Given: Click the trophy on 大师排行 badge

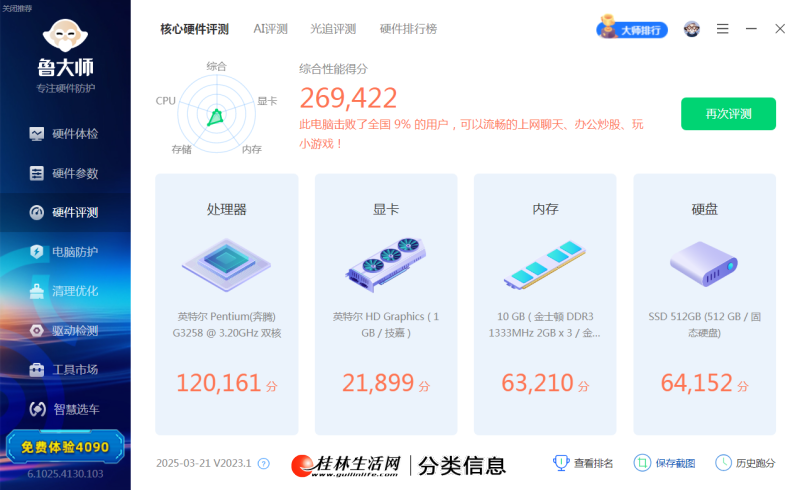Looking at the screenshot, I should click(x=608, y=26).
